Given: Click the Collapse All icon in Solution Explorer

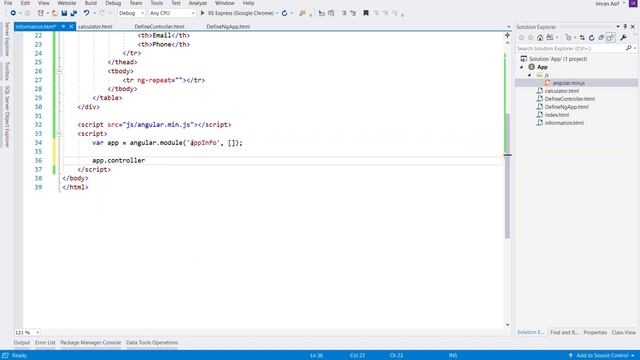Looking at the screenshot, I should pyautogui.click(x=601, y=38).
